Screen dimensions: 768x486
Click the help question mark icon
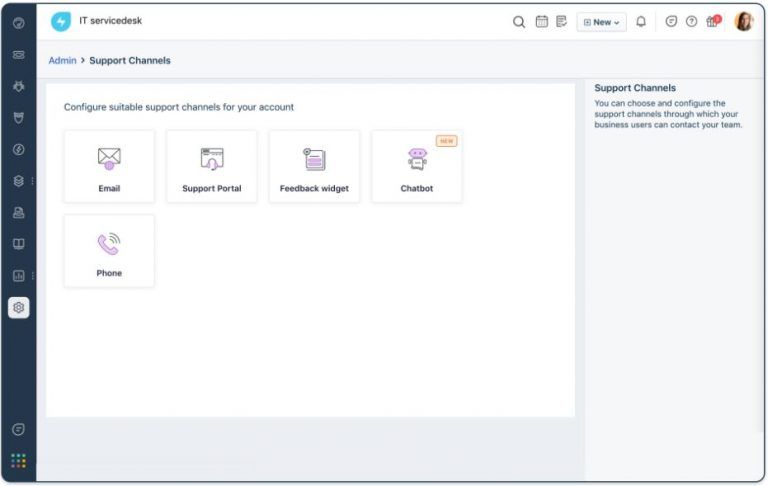click(x=691, y=22)
